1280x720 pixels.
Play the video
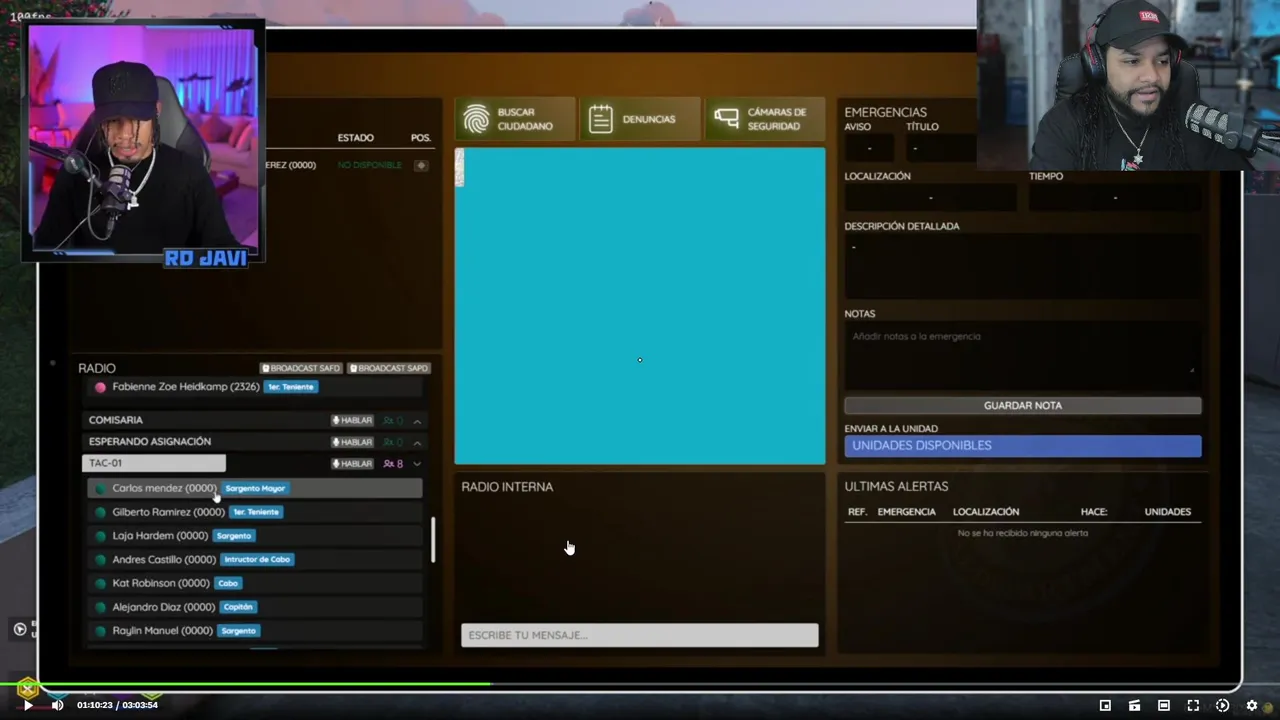point(28,705)
